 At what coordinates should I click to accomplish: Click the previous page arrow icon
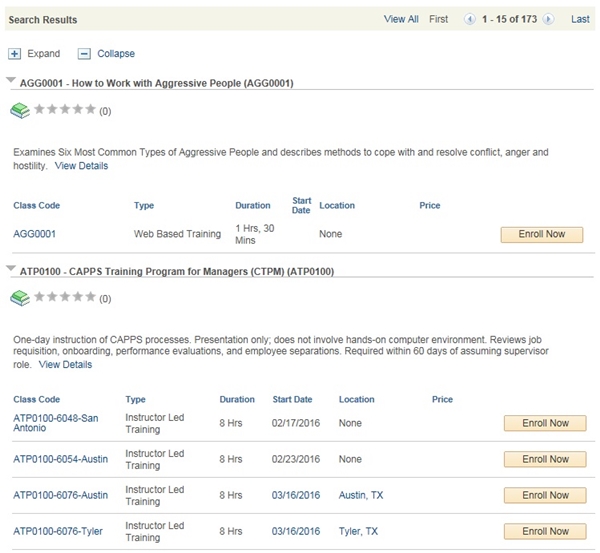click(x=470, y=19)
